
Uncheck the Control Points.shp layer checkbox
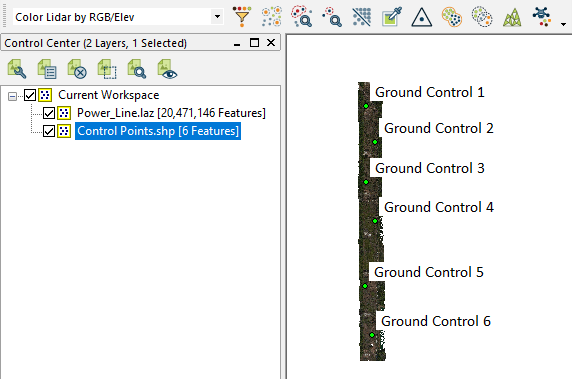(x=49, y=131)
